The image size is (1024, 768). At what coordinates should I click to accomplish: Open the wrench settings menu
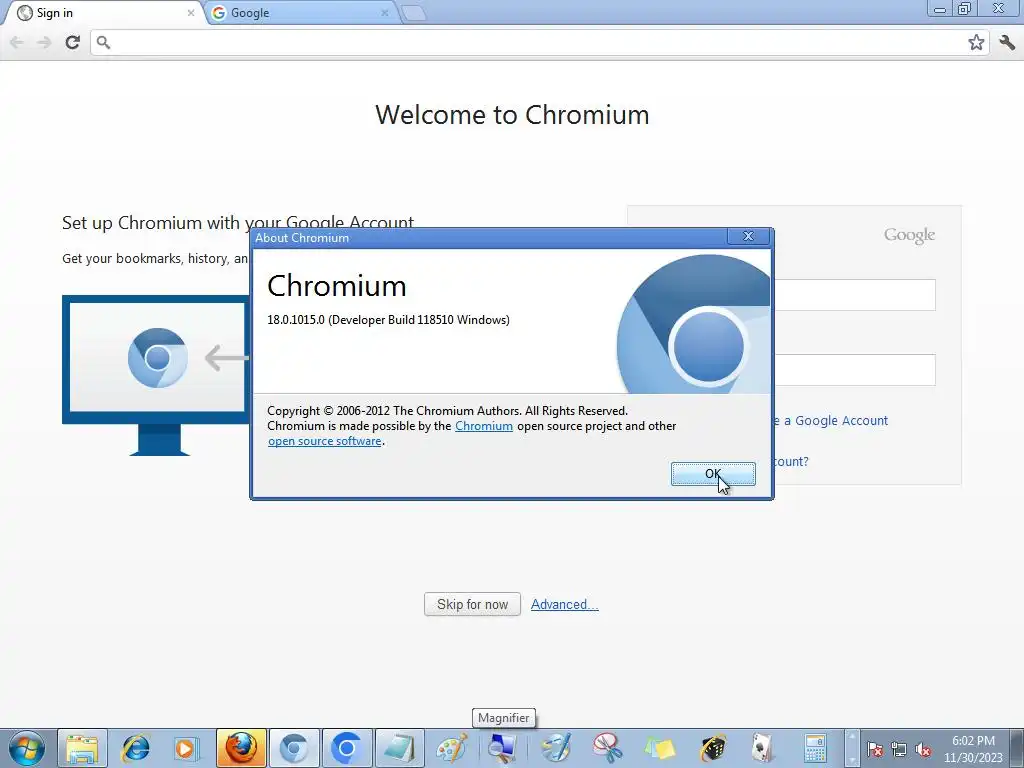[1007, 42]
